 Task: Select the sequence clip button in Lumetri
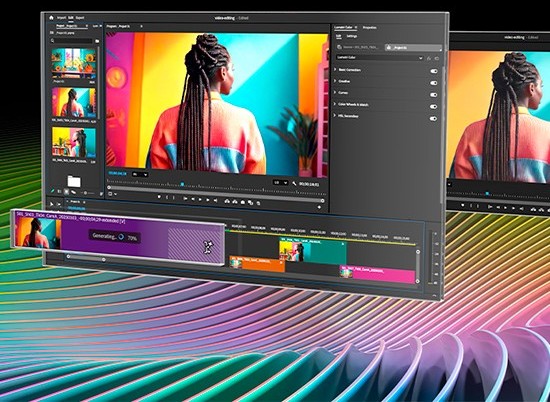coord(413,47)
